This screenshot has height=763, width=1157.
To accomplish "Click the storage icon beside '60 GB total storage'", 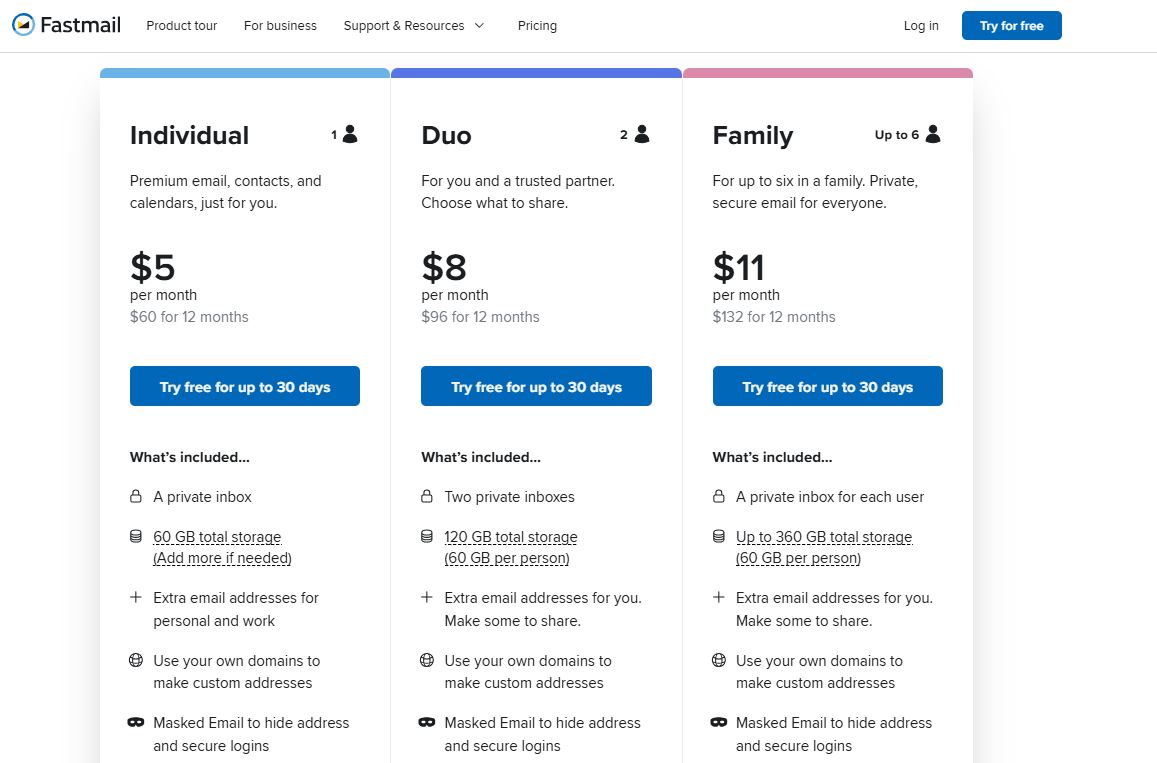I will 136,537.
